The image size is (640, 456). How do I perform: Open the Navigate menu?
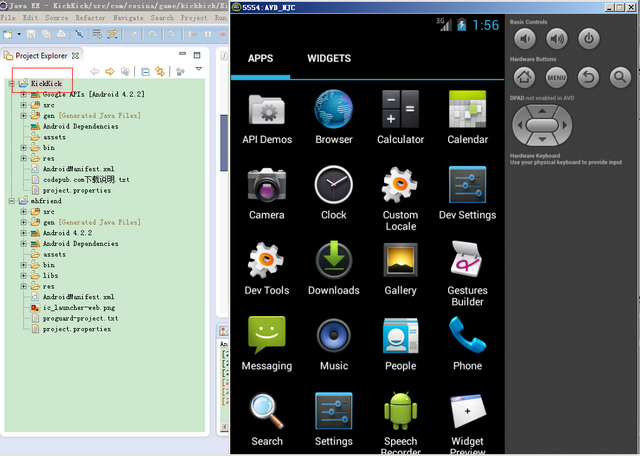[x=128, y=18]
